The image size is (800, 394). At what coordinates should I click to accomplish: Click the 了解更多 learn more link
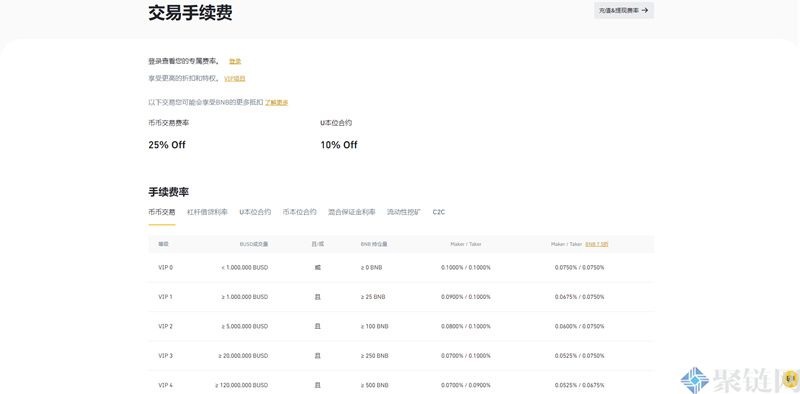coord(277,103)
